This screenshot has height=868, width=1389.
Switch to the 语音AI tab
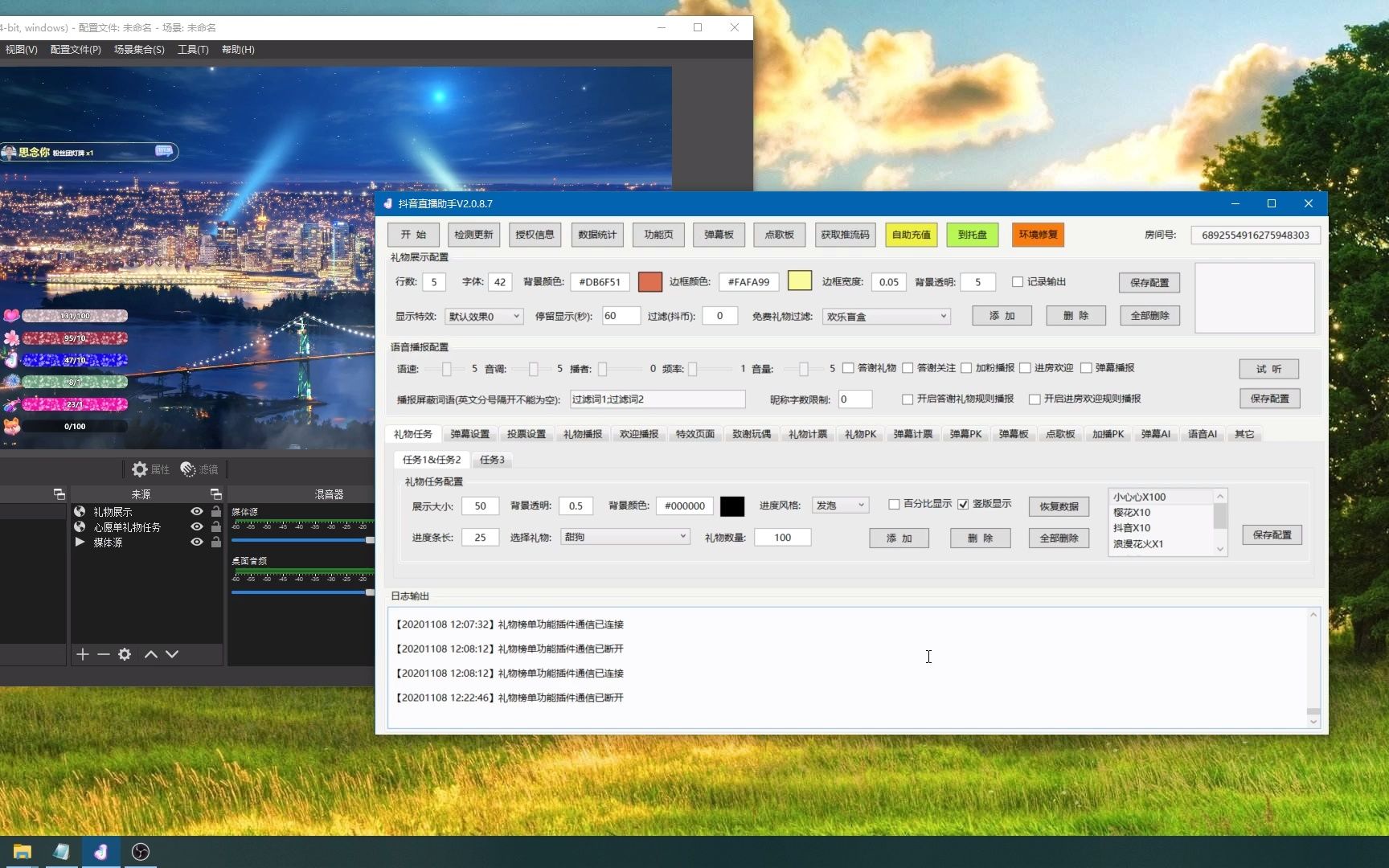click(1203, 434)
